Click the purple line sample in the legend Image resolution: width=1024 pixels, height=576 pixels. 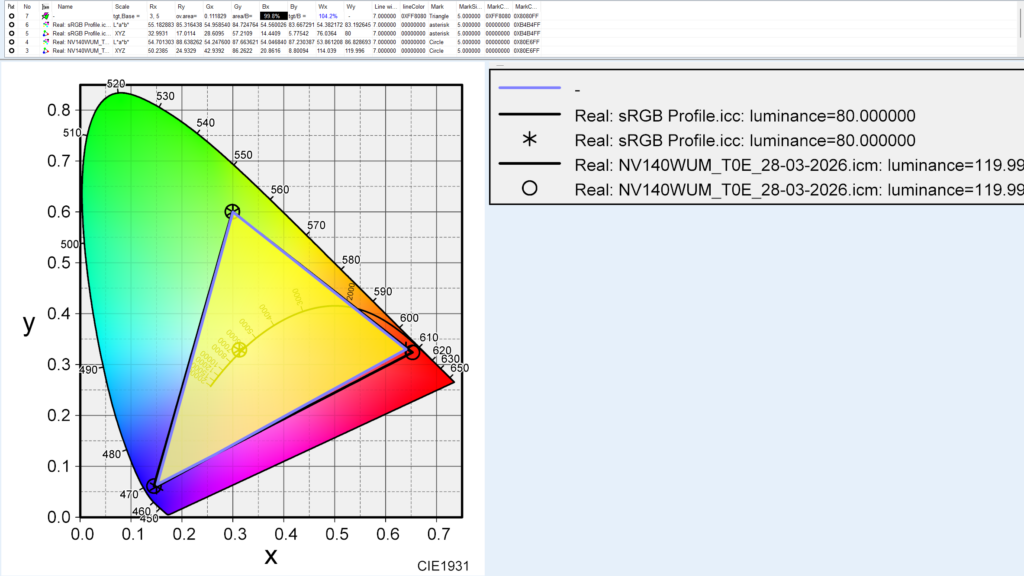pos(529,91)
